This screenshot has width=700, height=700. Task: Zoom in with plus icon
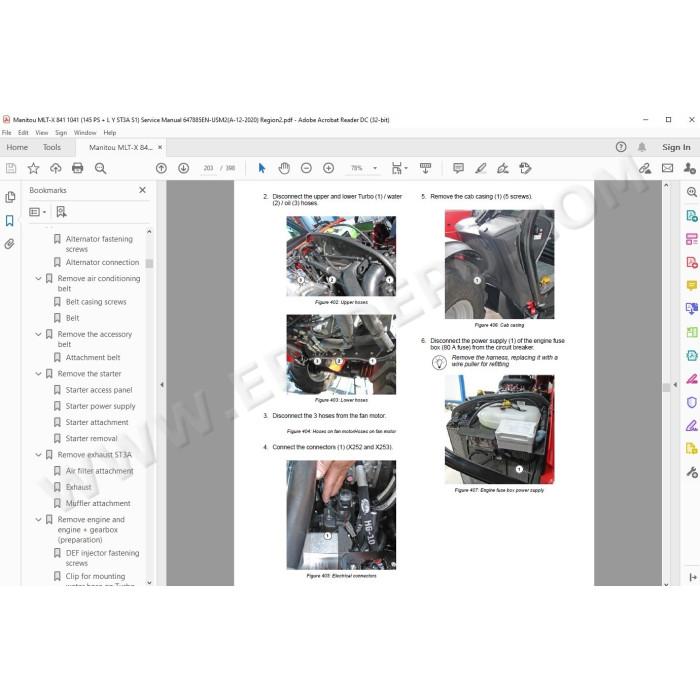[329, 168]
